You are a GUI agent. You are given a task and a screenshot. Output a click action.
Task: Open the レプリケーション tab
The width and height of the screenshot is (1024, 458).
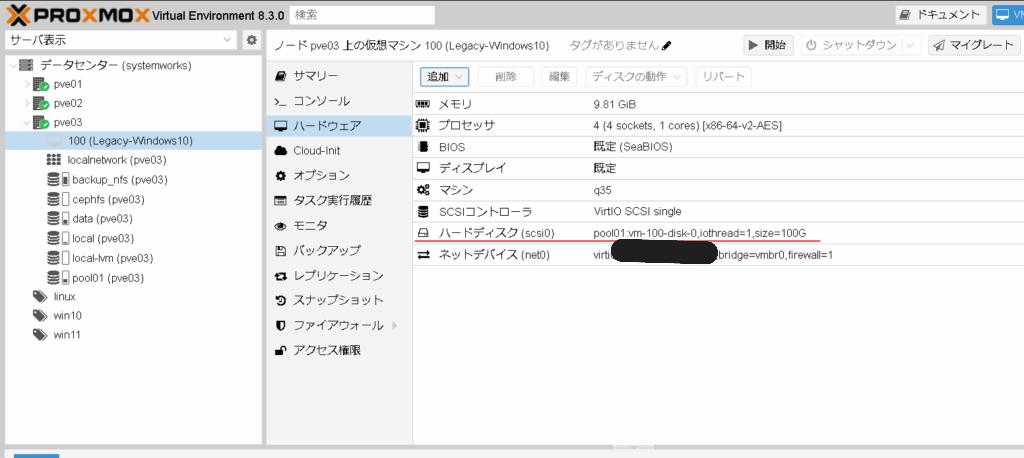click(x=340, y=276)
